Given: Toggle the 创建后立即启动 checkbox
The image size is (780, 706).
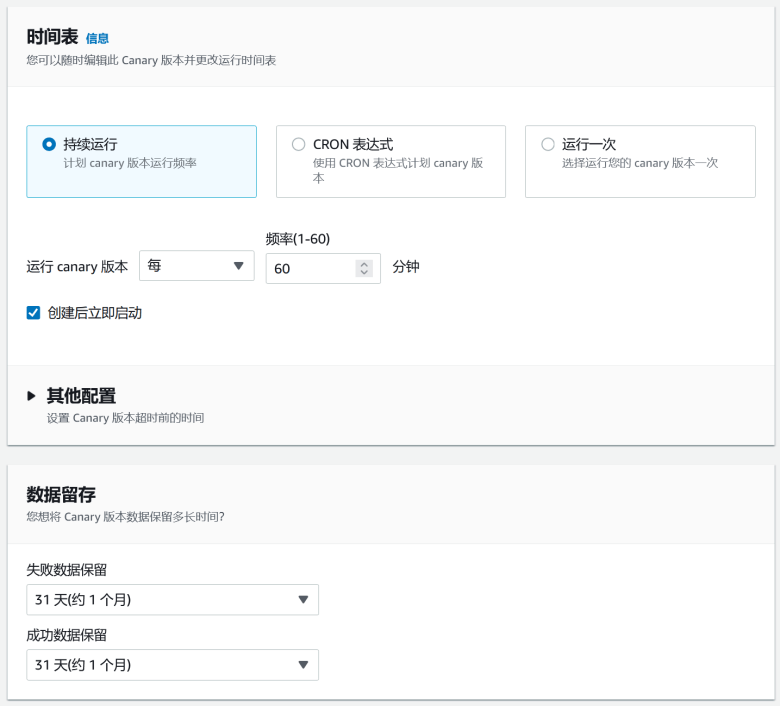Looking at the screenshot, I should tap(34, 313).
